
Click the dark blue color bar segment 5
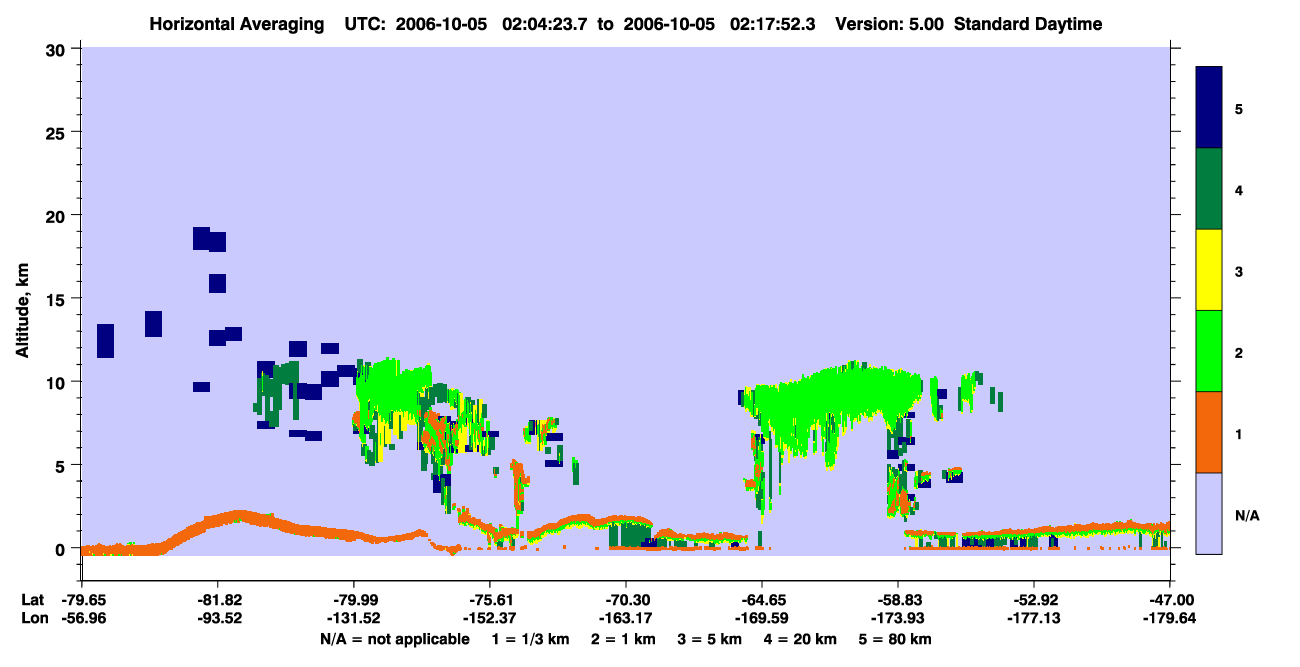(1209, 107)
